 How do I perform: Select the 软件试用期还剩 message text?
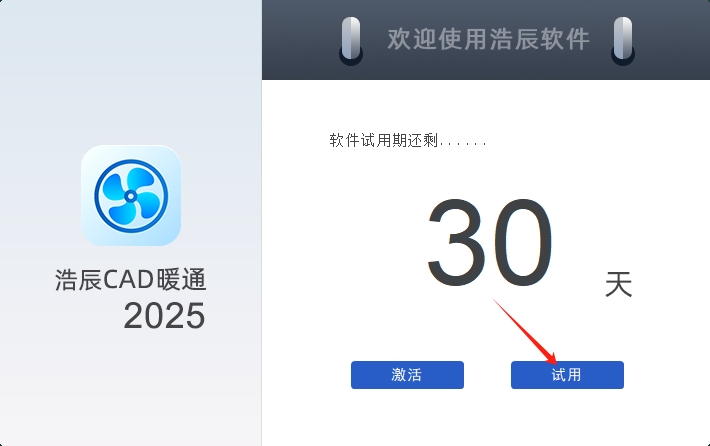[384, 140]
